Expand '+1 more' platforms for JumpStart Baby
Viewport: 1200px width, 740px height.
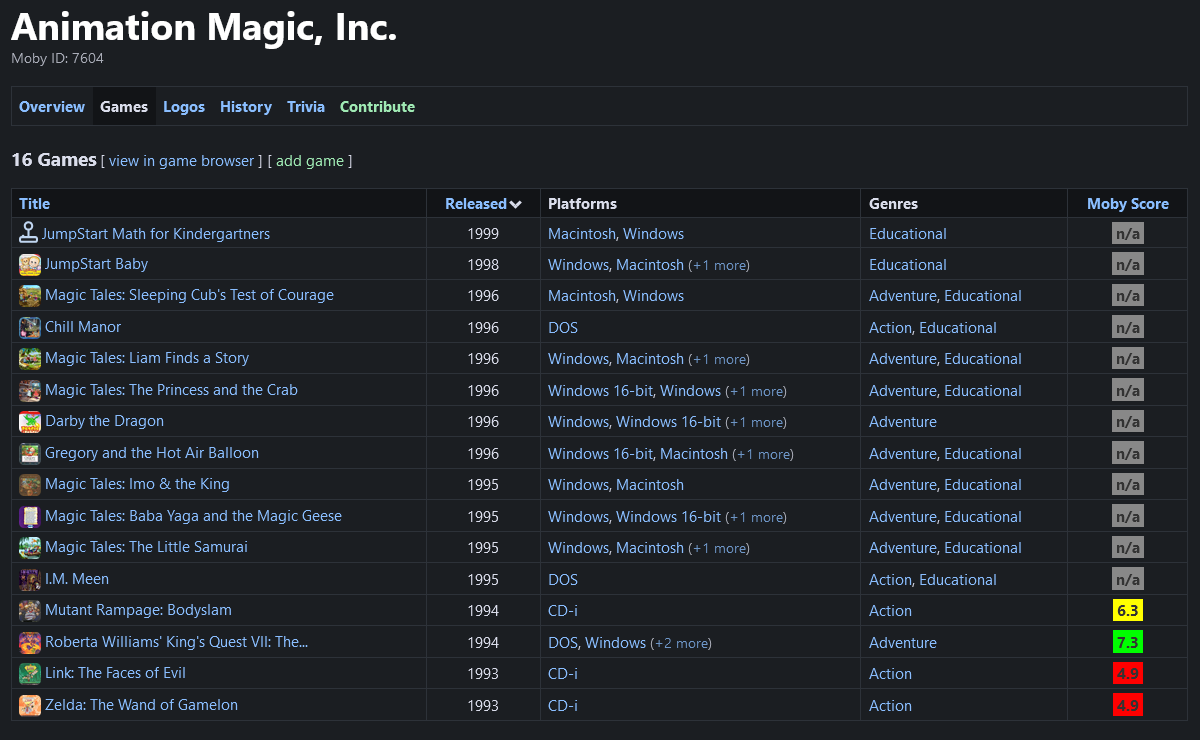tap(719, 265)
